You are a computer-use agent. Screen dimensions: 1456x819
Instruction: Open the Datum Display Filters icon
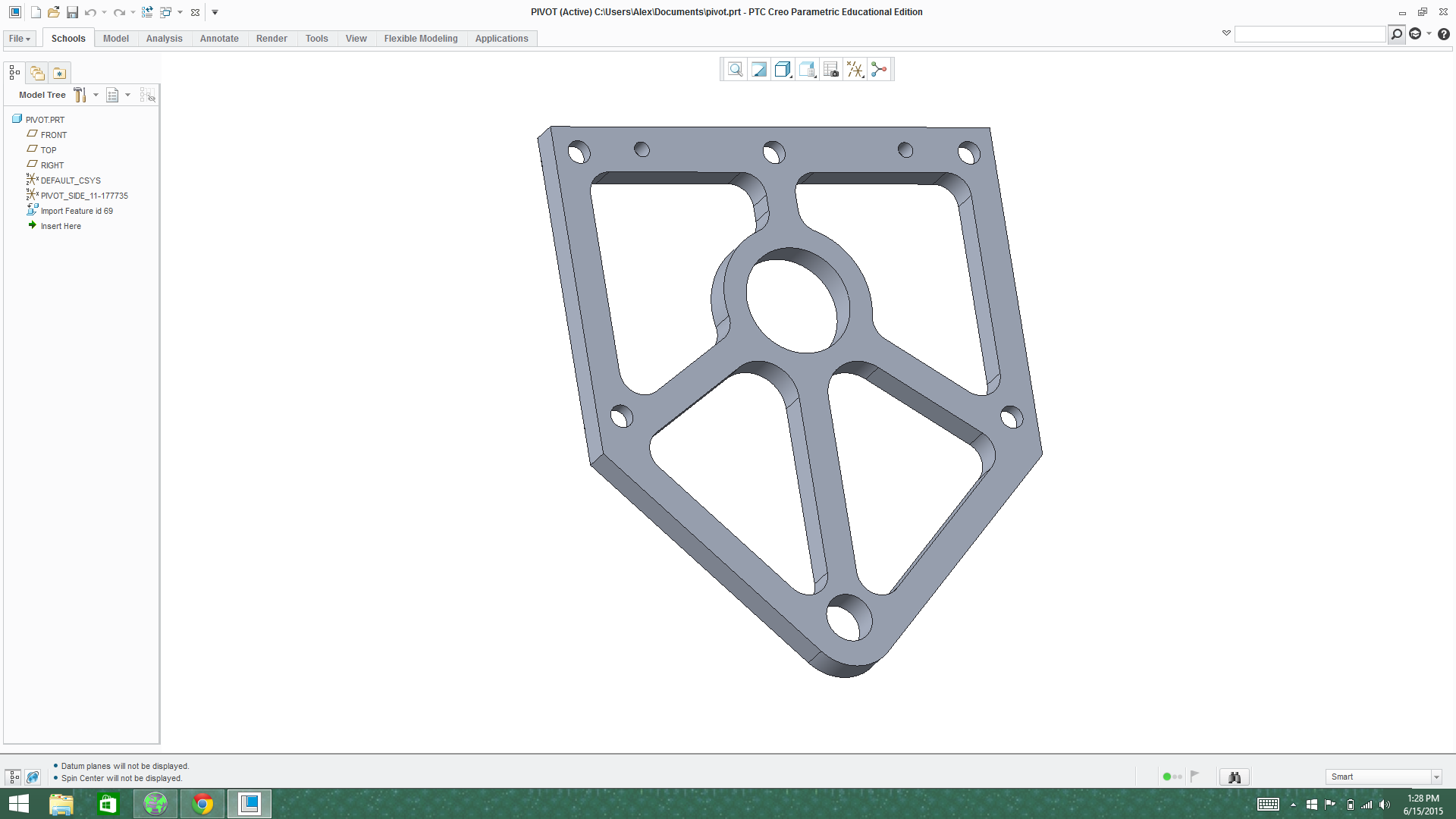(x=855, y=70)
